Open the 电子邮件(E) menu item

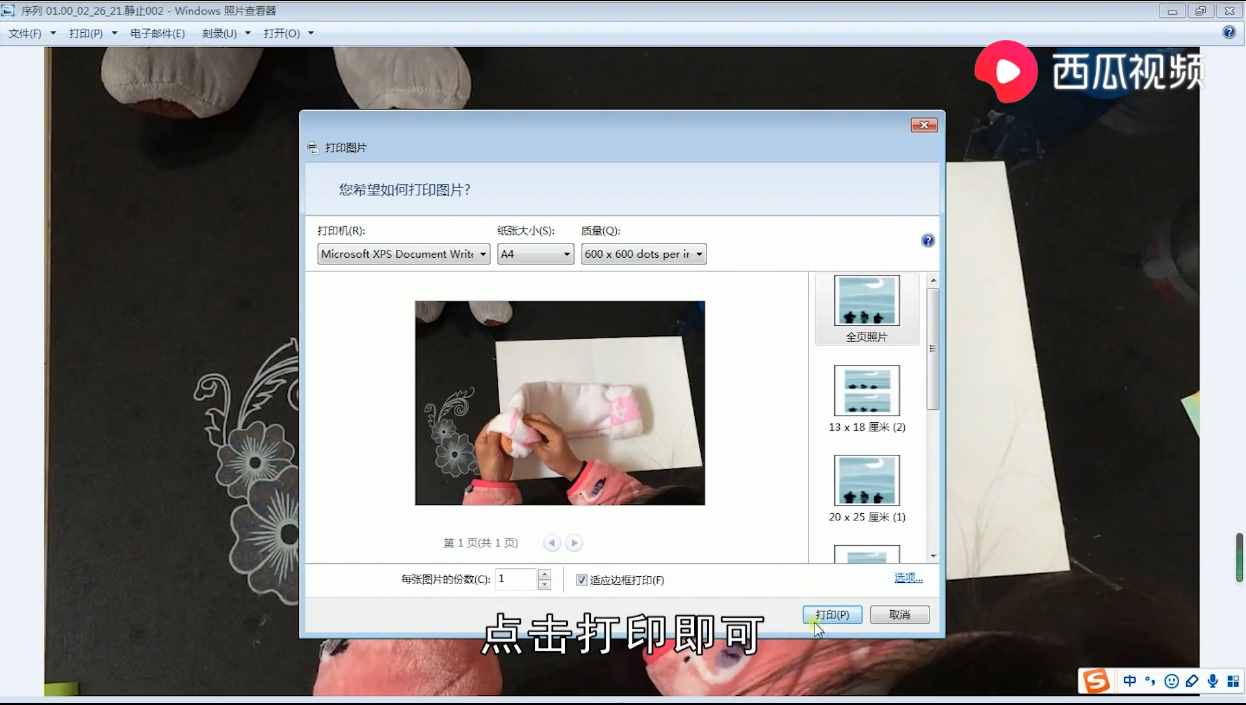pyautogui.click(x=157, y=33)
